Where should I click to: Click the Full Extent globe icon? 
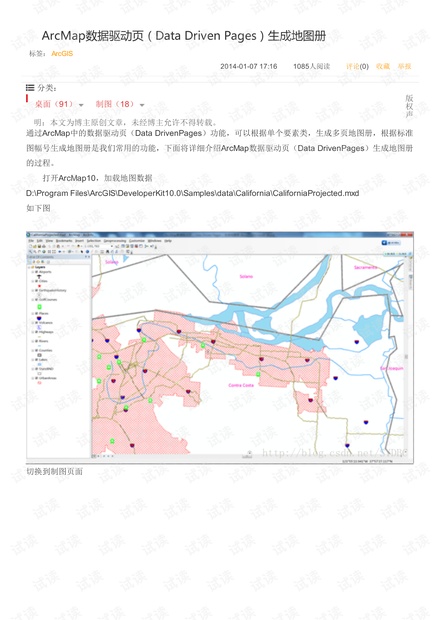coord(43,251)
